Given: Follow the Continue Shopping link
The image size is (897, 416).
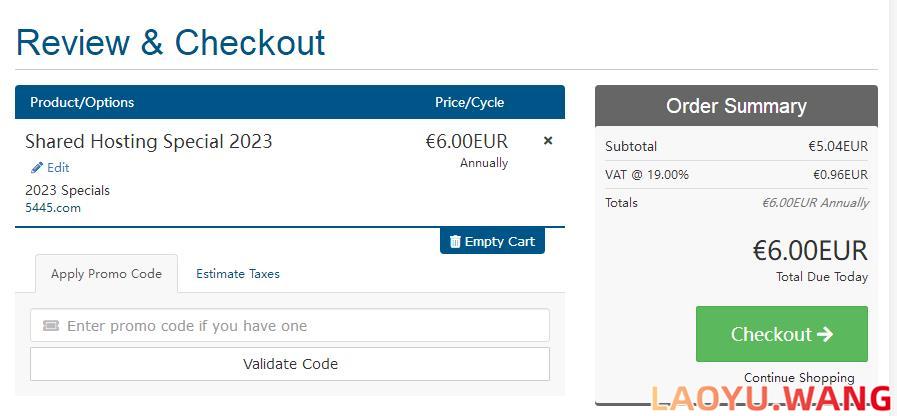Looking at the screenshot, I should point(799,378).
